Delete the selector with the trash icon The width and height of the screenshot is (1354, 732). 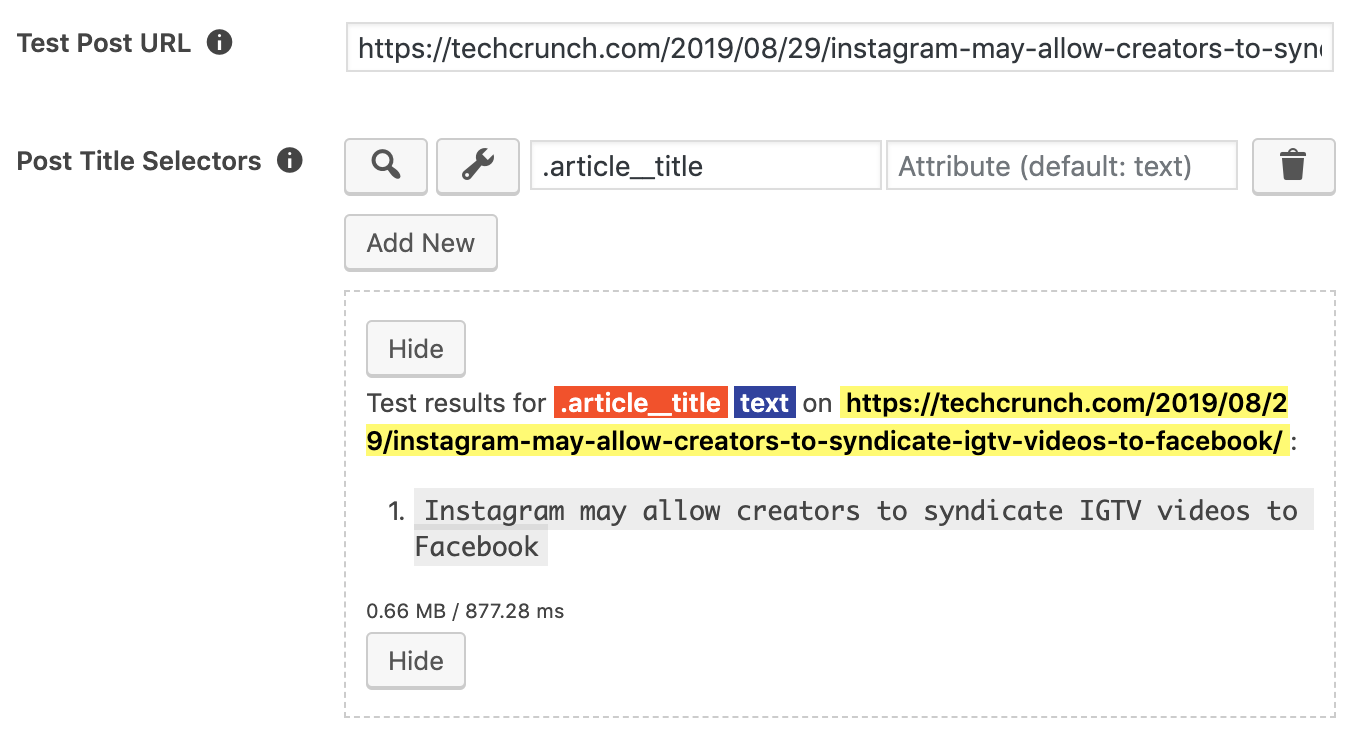[x=1293, y=166]
